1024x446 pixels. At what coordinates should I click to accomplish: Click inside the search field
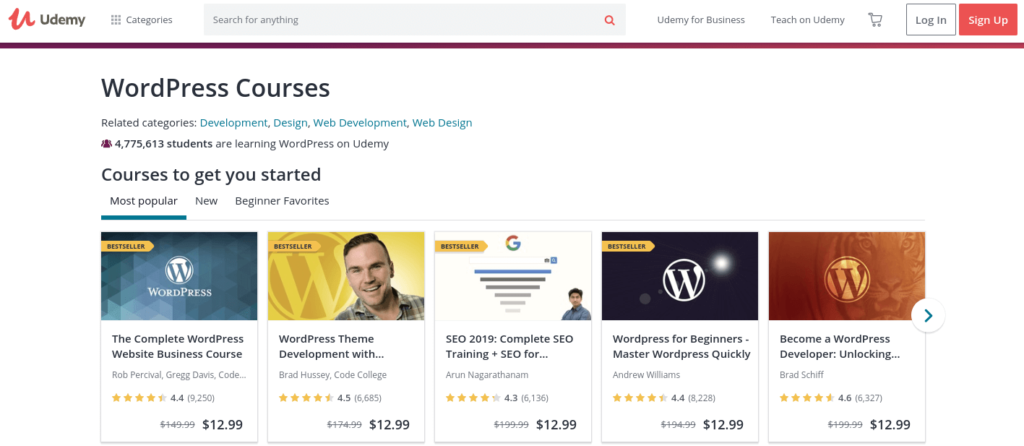pos(400,20)
